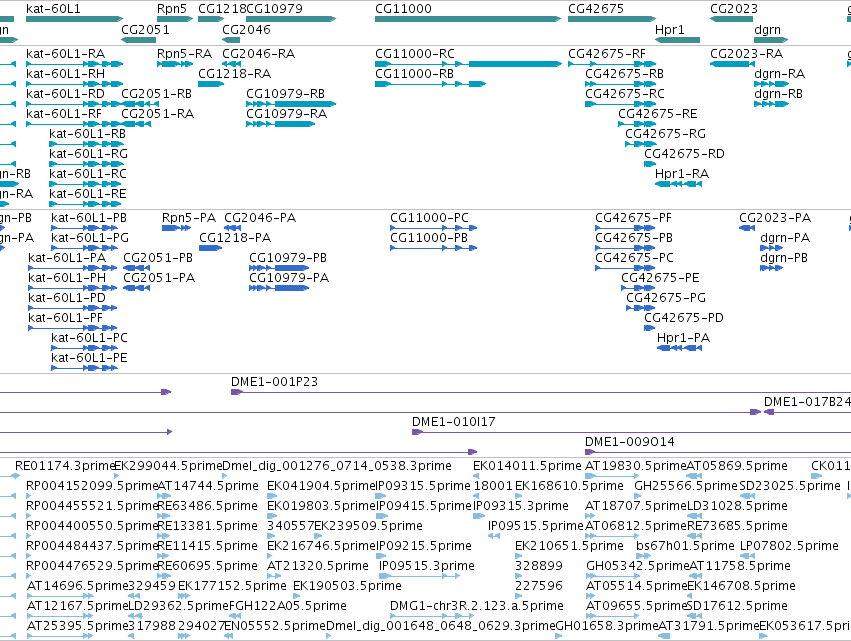Click the CG42675-RF transcript label
Image resolution: width=851 pixels, height=641 pixels.
[607, 54]
